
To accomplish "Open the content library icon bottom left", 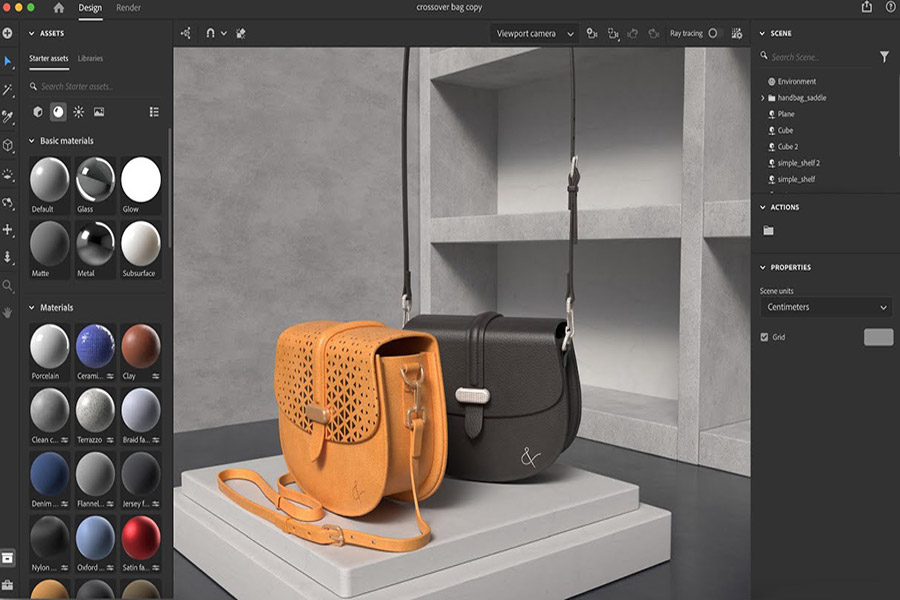I will click(x=7, y=558).
